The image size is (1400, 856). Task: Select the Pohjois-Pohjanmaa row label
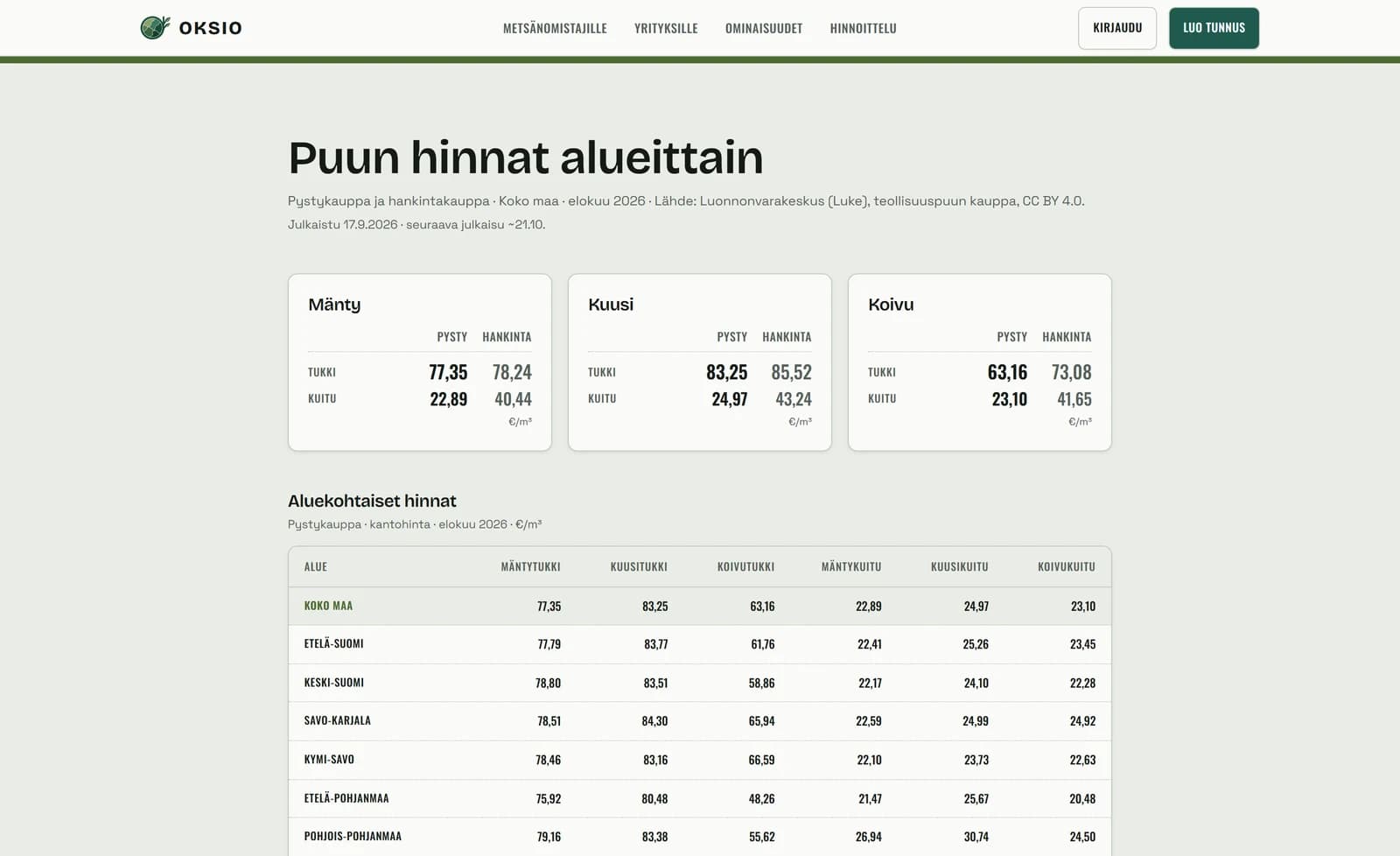353,836
